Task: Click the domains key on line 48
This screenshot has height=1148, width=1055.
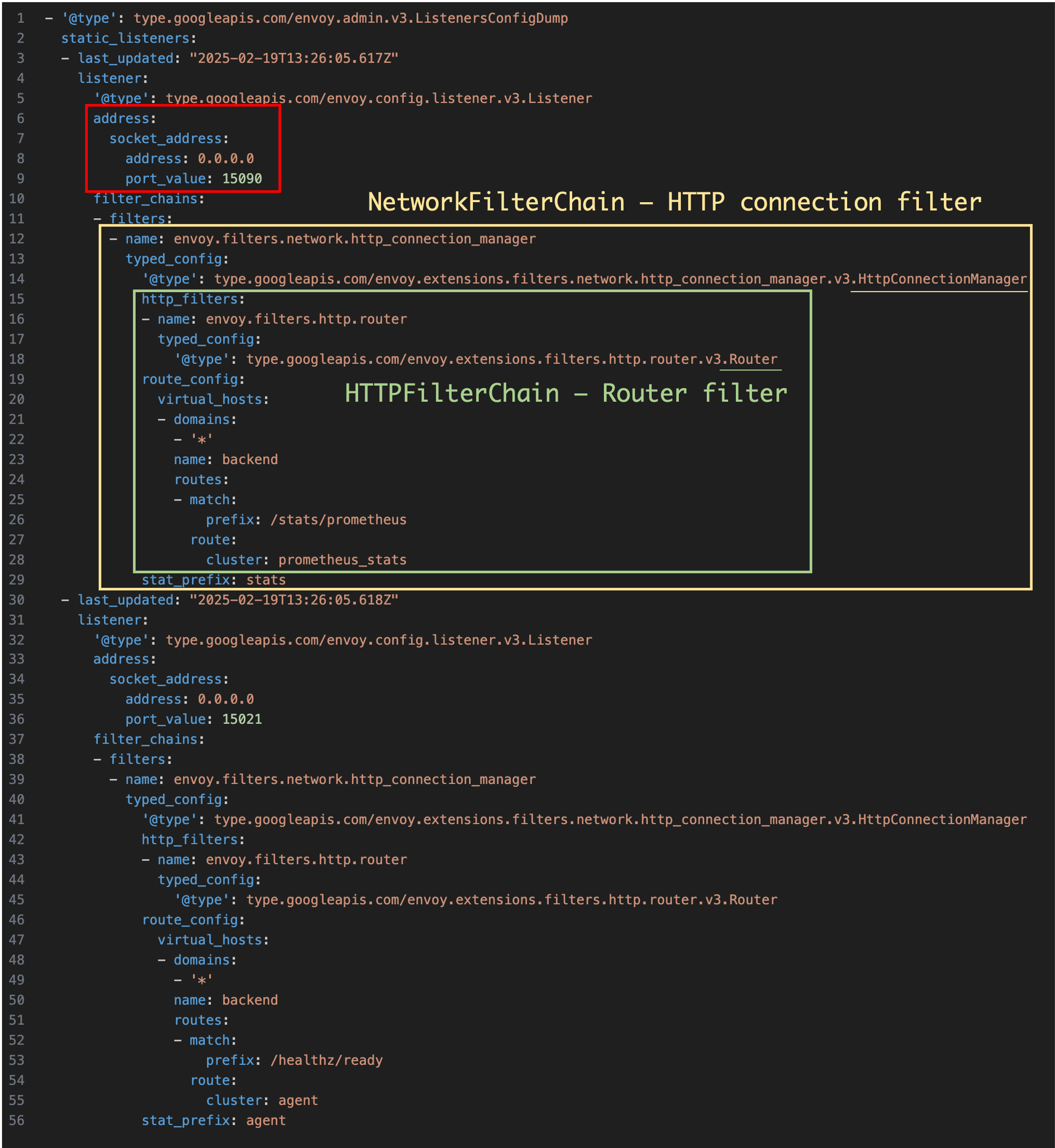Action: pos(202,960)
